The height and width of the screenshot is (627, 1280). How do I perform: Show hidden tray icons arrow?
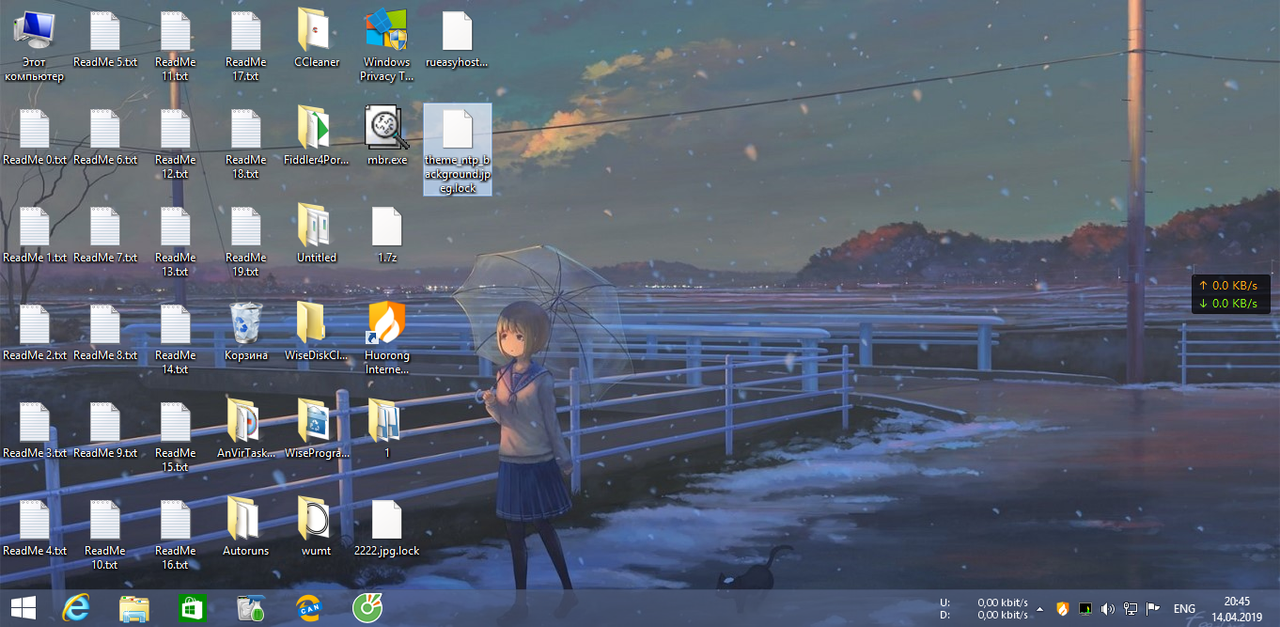(x=1040, y=609)
